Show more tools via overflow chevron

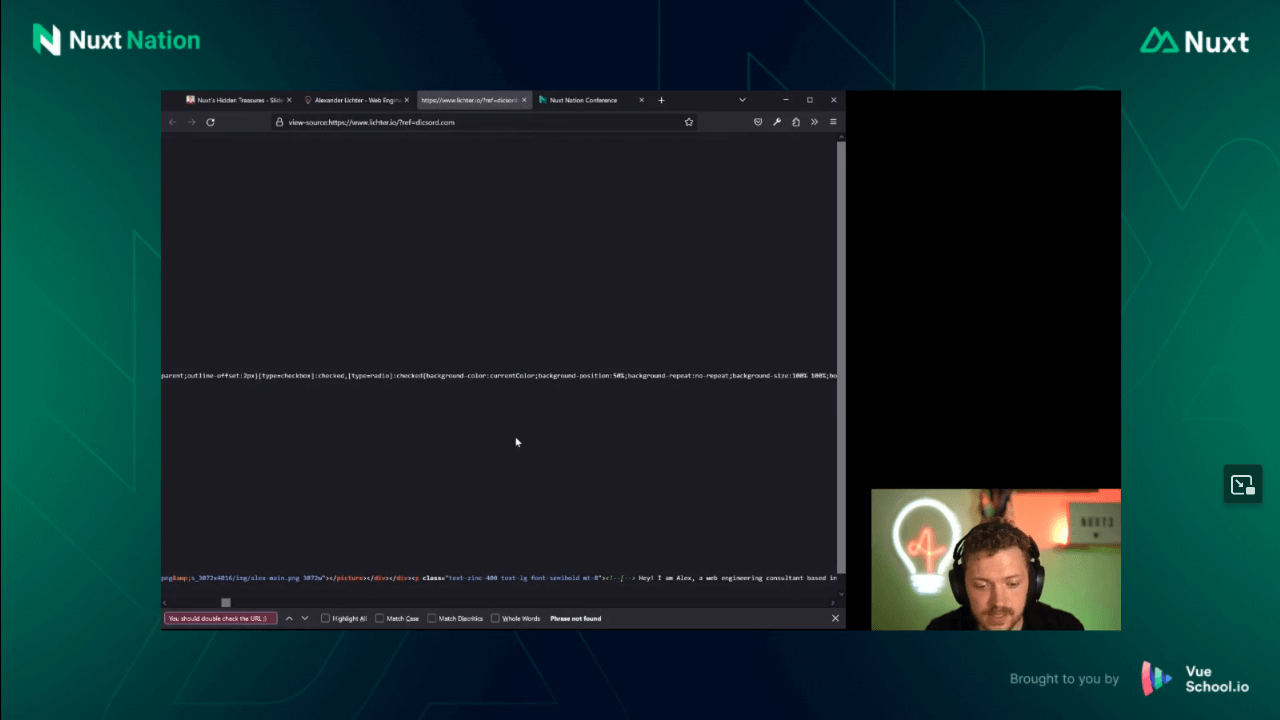tap(814, 122)
